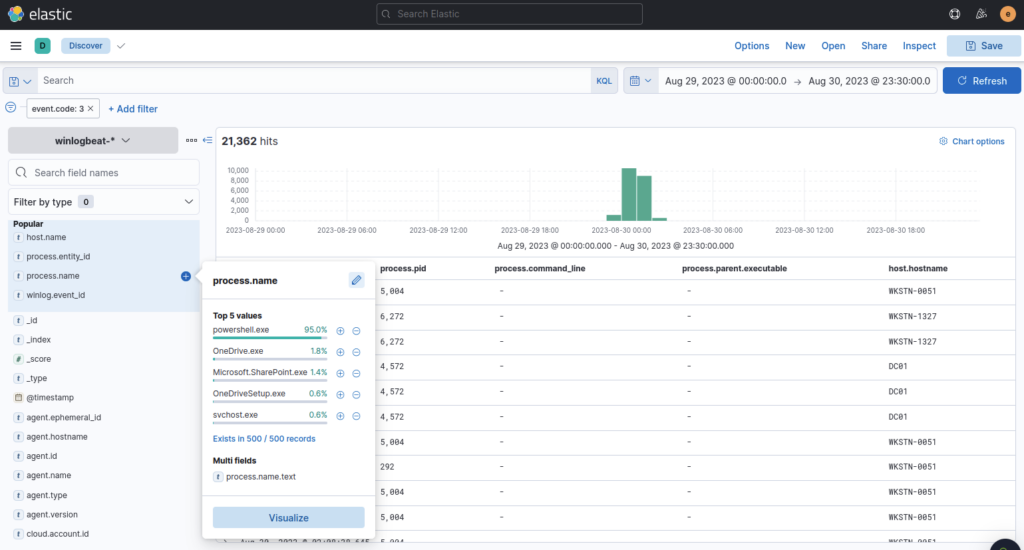1024x550 pixels.
Task: Click the host.hostname column header
Action: [x=918, y=268]
